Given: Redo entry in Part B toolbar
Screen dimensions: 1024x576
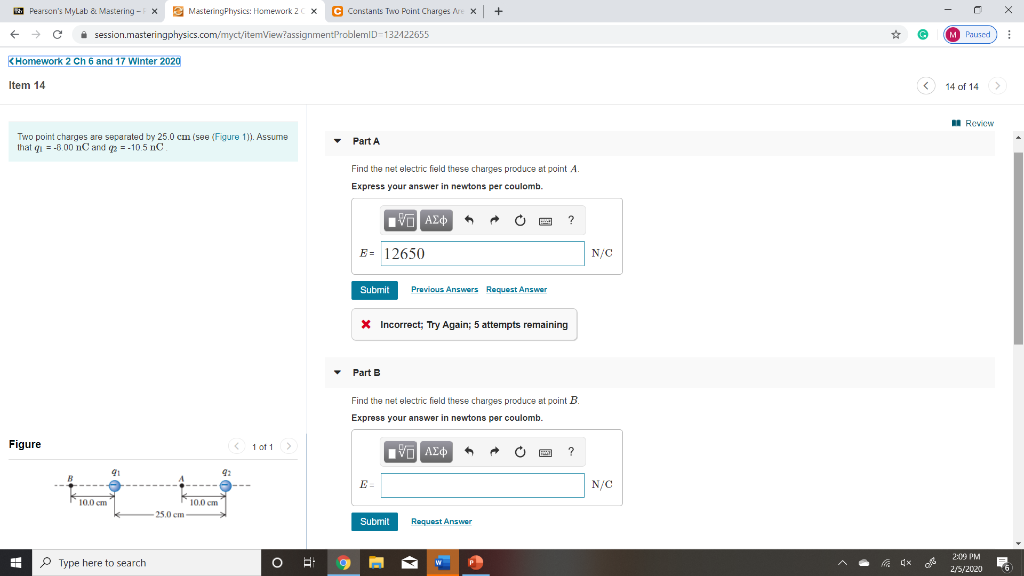Looking at the screenshot, I should coord(494,452).
